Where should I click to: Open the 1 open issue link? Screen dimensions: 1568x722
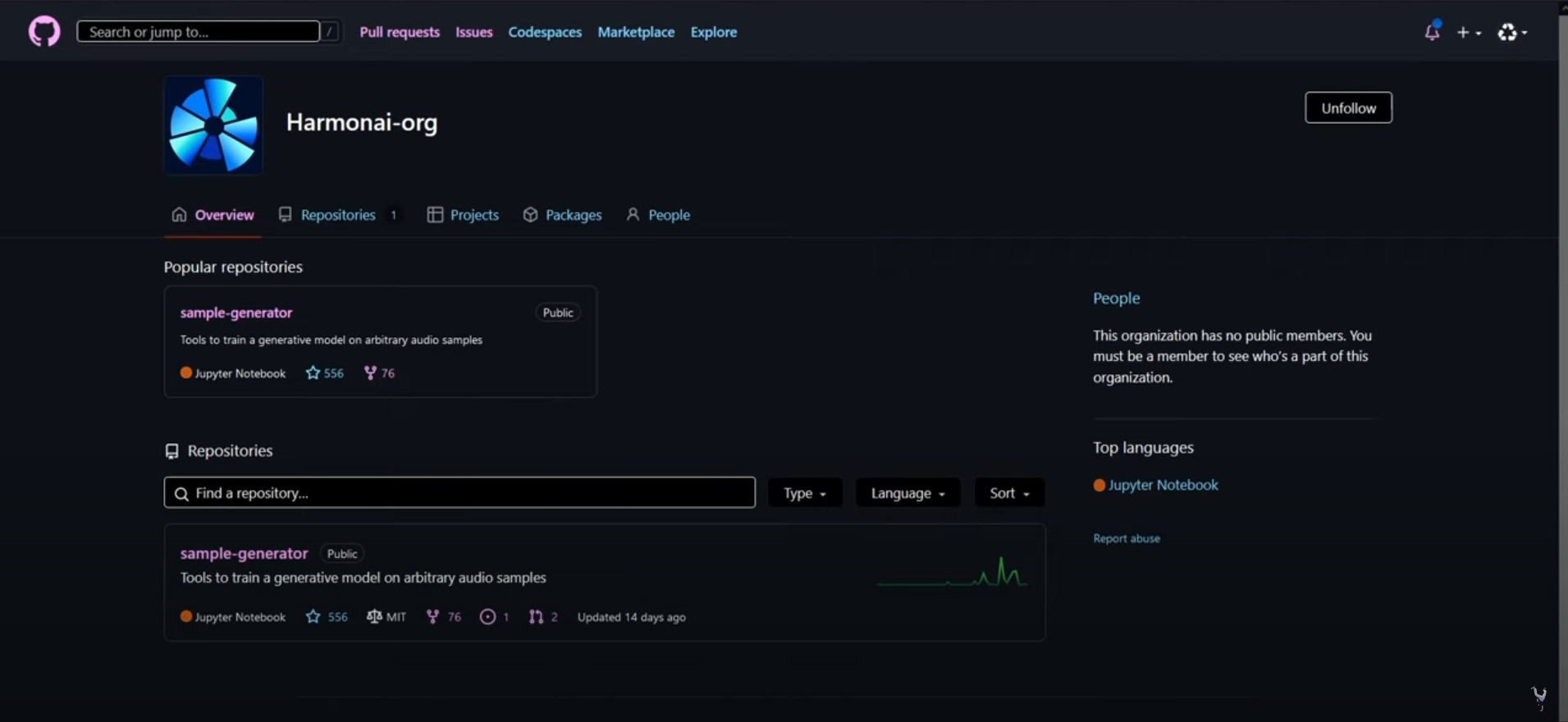(x=495, y=617)
